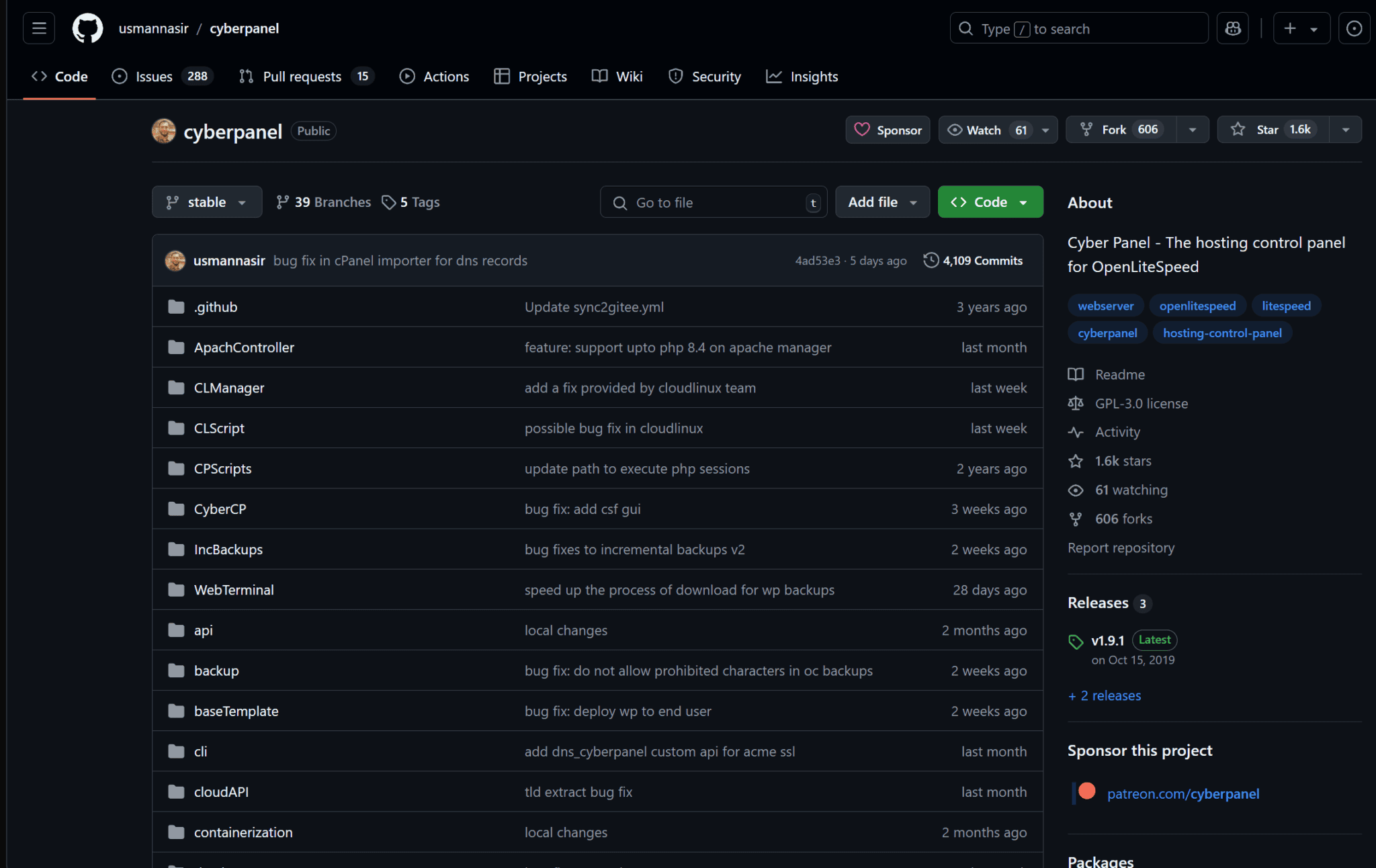This screenshot has width=1376, height=868.
Task: View the 1.6k stars link
Action: 1110,461
